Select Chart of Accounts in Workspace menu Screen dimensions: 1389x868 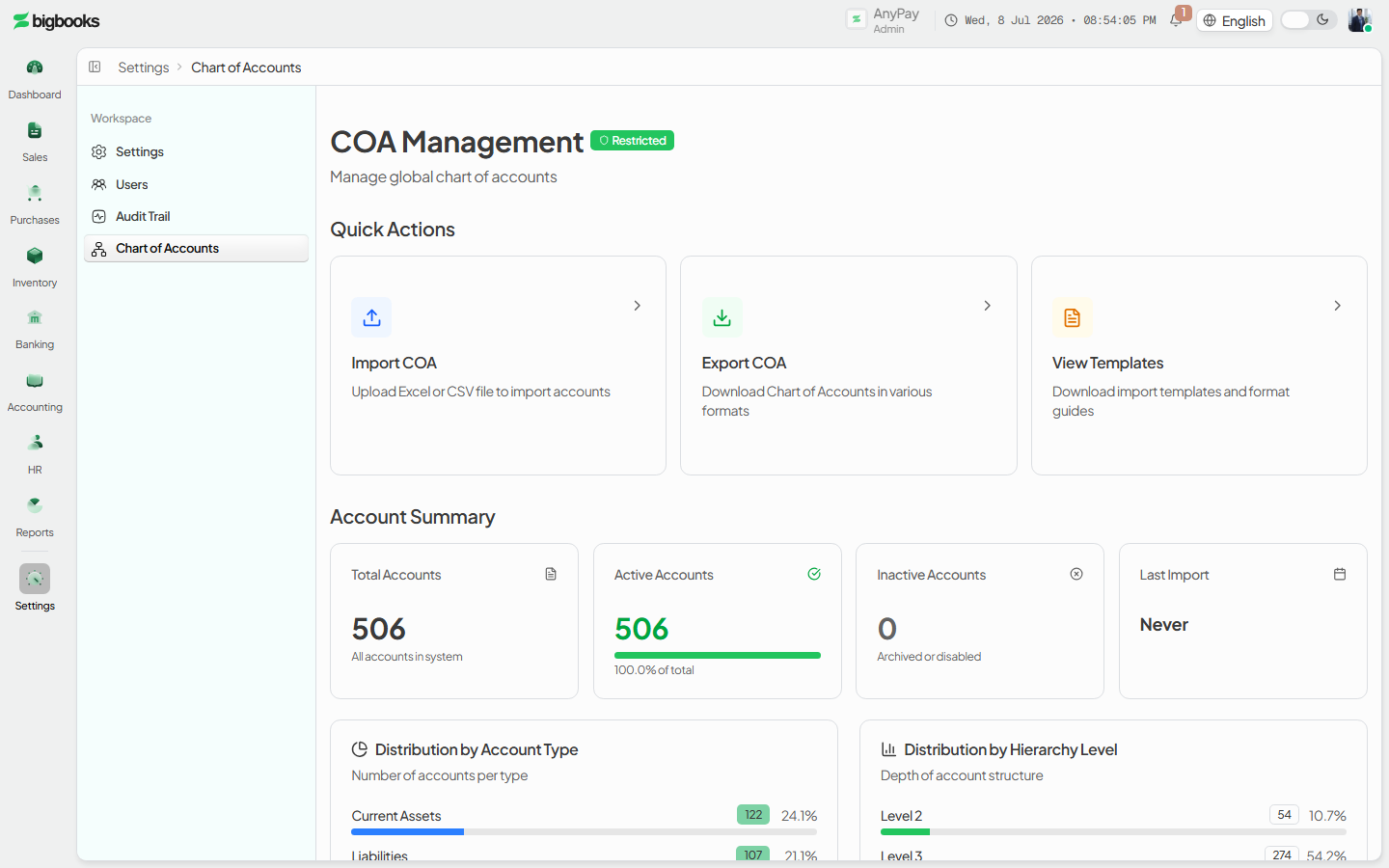click(196, 249)
